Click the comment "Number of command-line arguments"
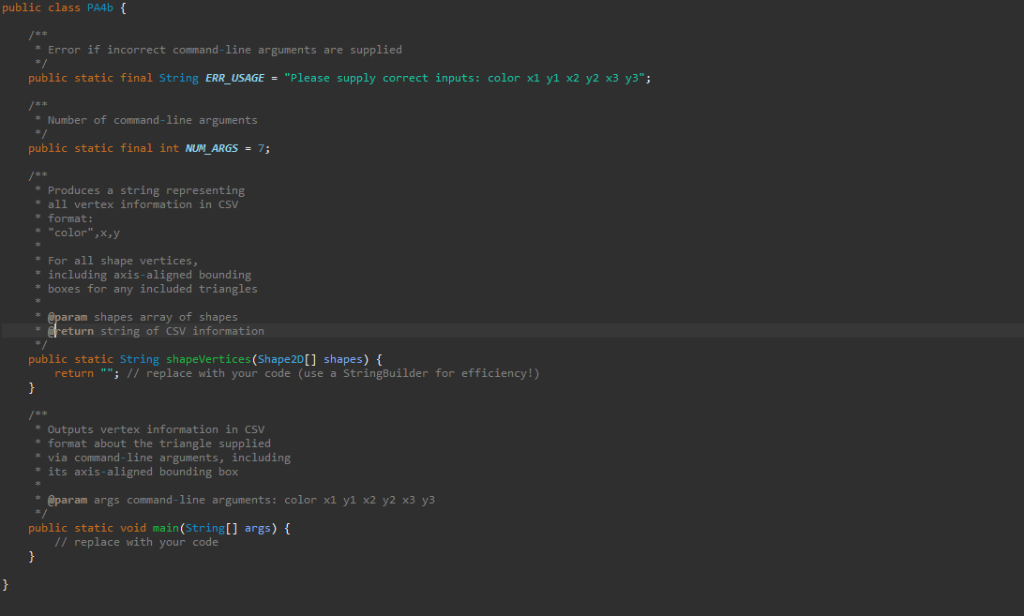The image size is (1024, 616). point(152,120)
